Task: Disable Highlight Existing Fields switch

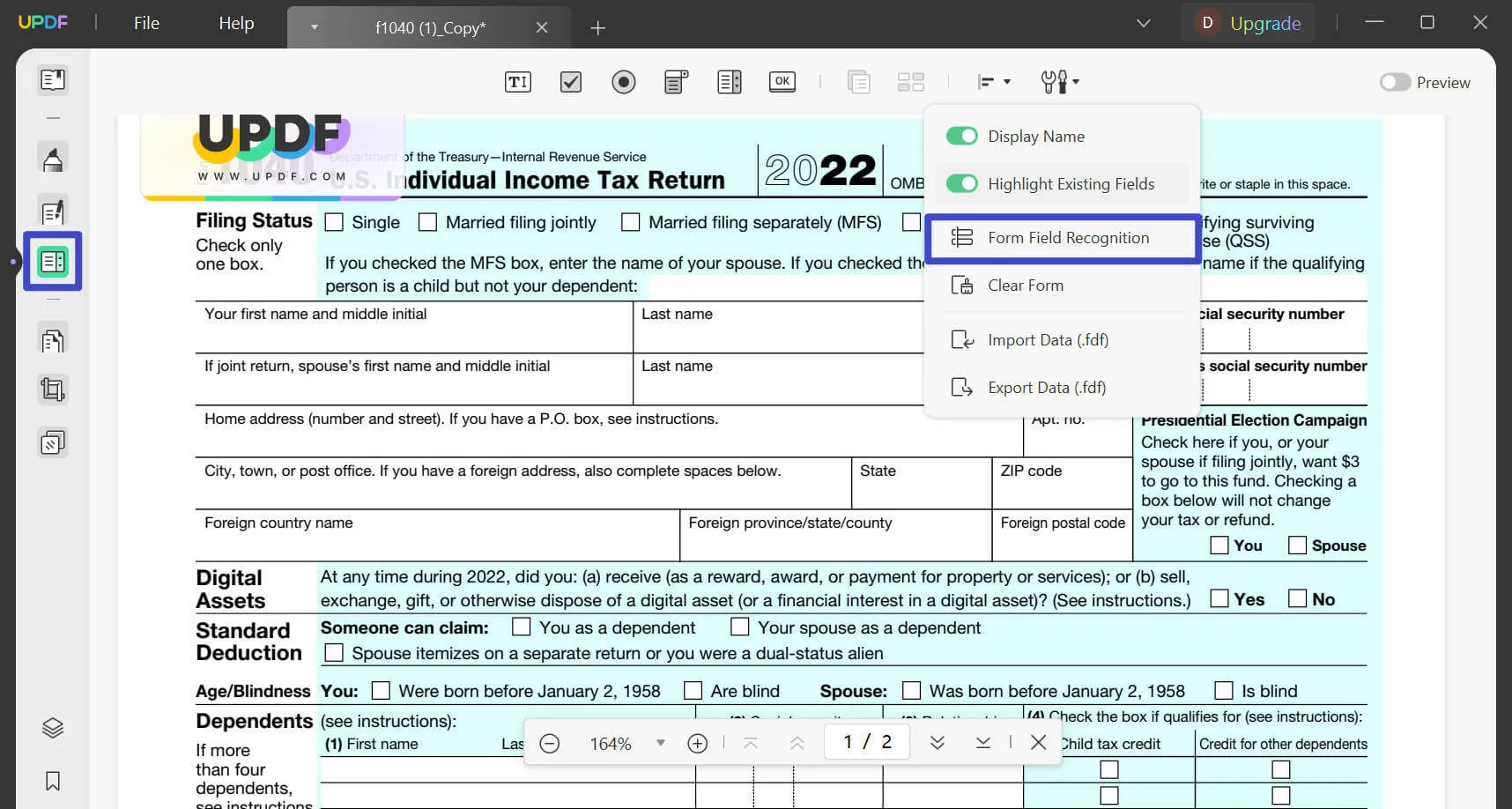Action: pos(961,184)
